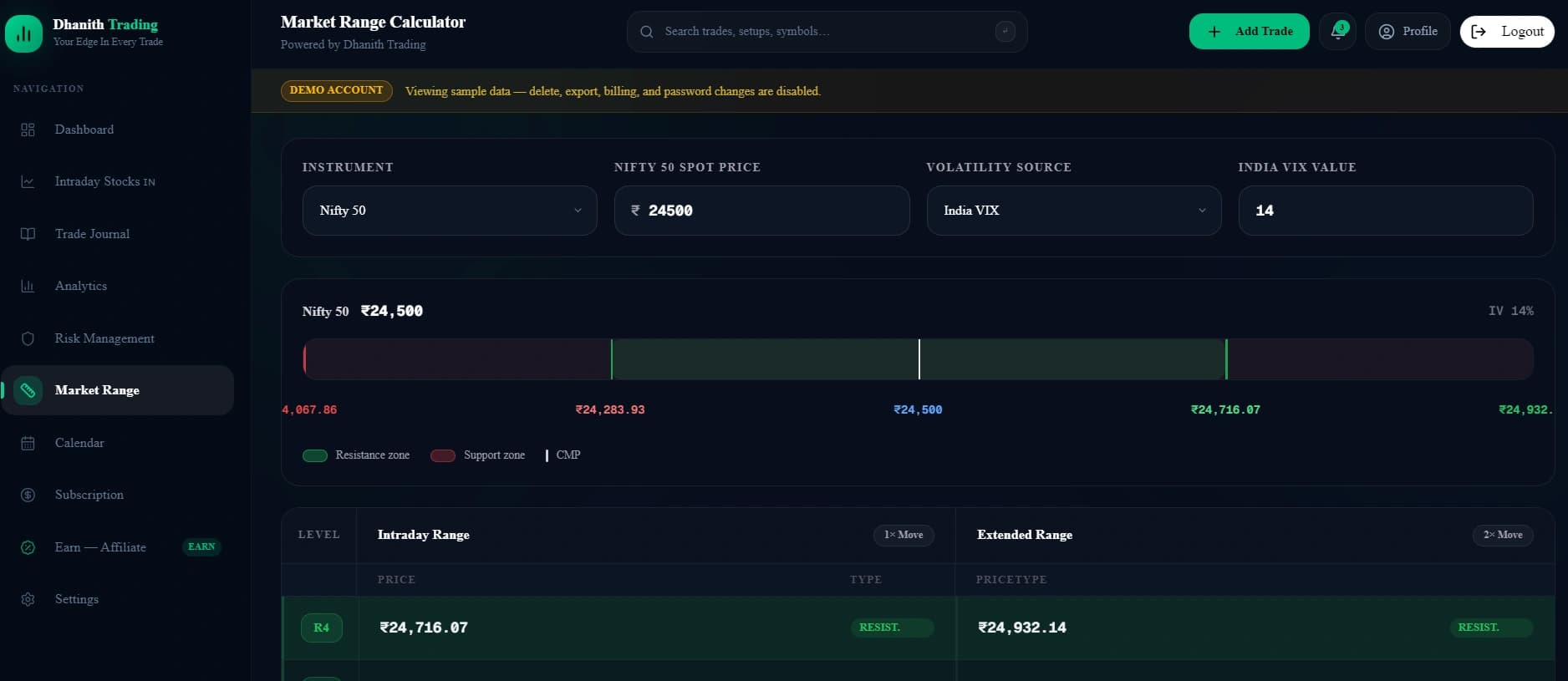The image size is (1568, 681).
Task: Open the Dashboard grid icon
Action: 28,130
